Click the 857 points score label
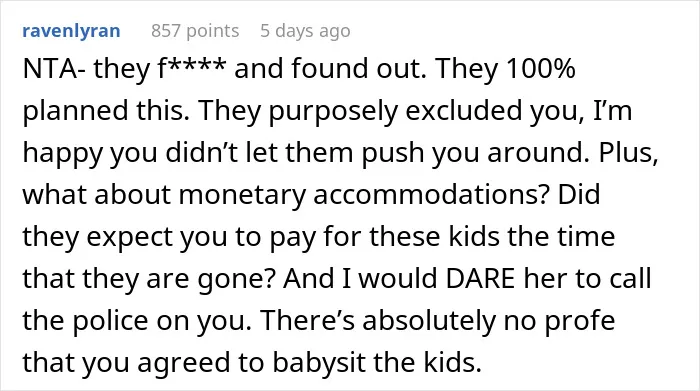This screenshot has height=391, width=700. pyautogui.click(x=195, y=31)
